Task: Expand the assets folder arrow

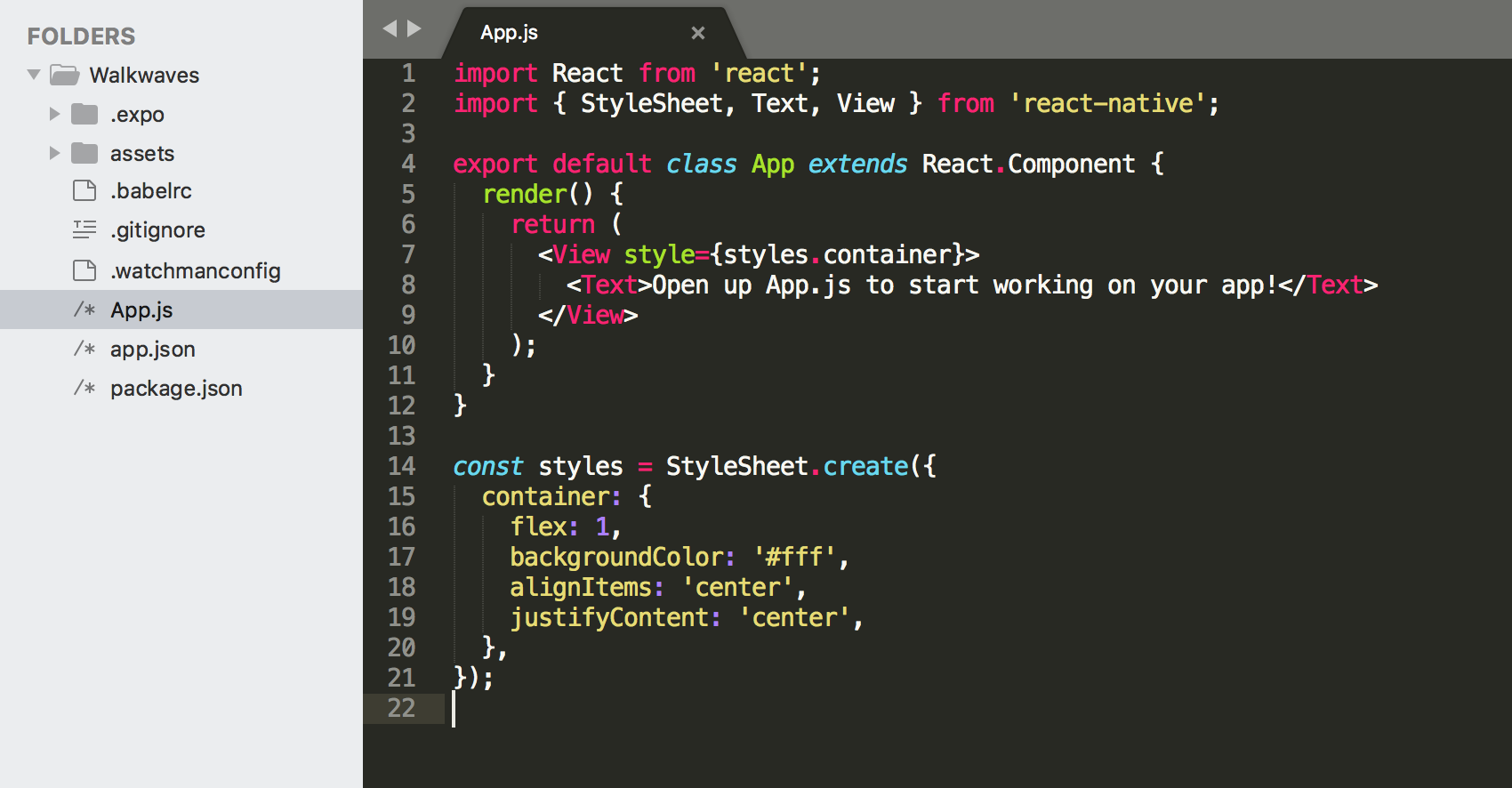Action: [54, 153]
